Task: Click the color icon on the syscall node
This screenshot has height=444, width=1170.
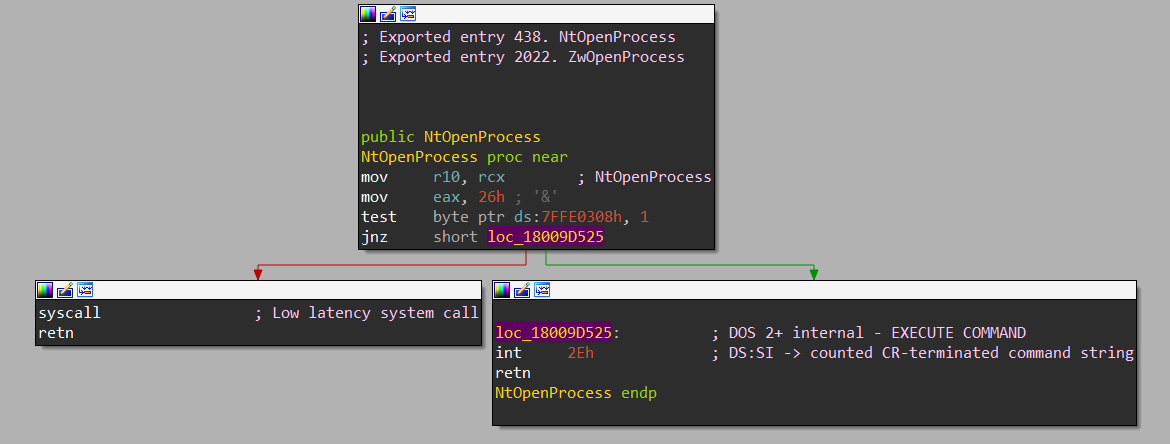Action: pos(46,290)
